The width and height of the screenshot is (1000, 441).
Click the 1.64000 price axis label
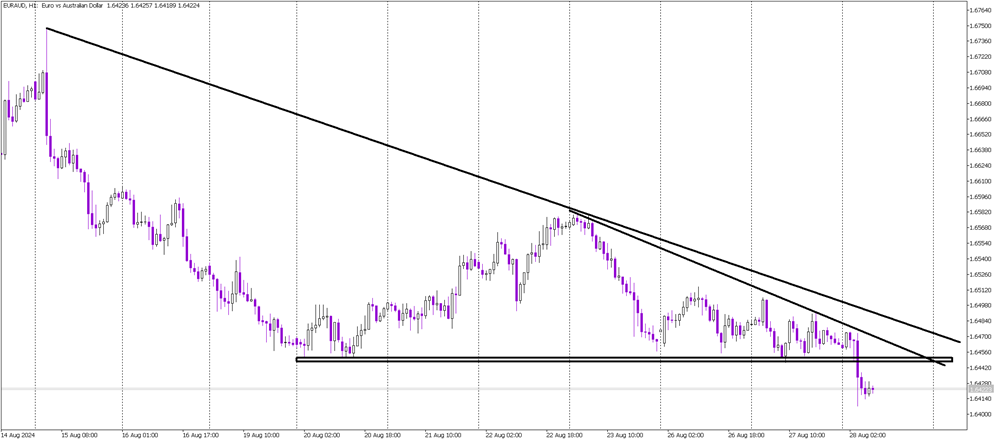point(980,414)
